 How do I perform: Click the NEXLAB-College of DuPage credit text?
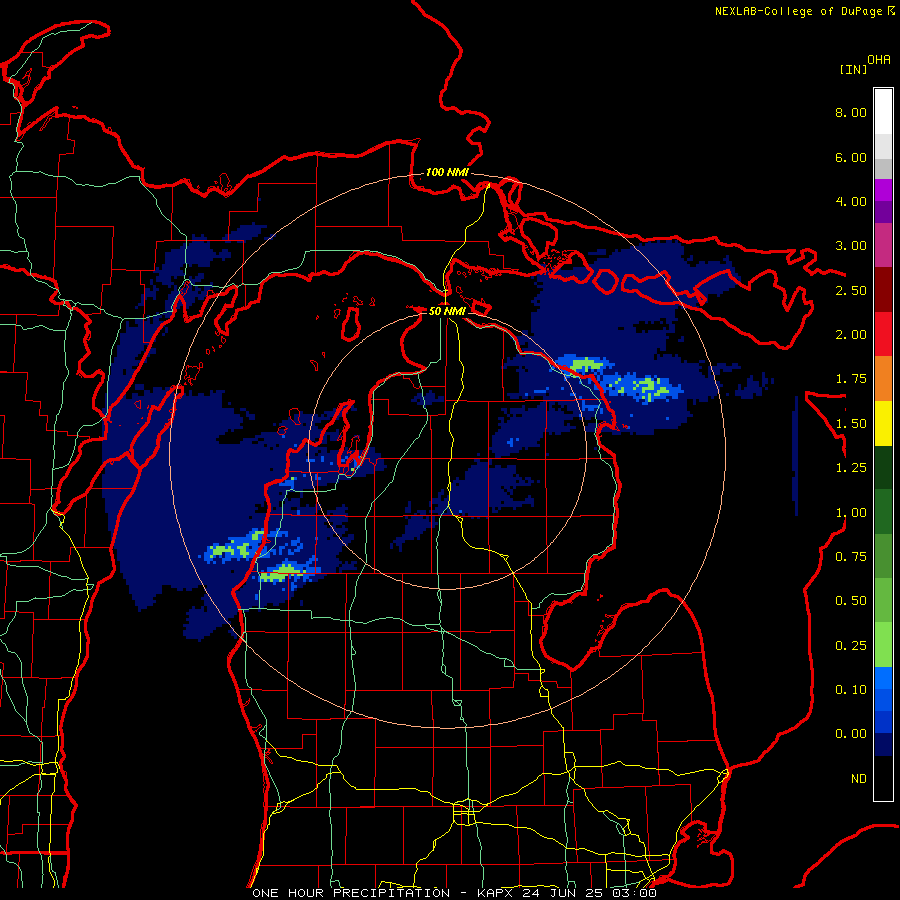click(x=805, y=11)
